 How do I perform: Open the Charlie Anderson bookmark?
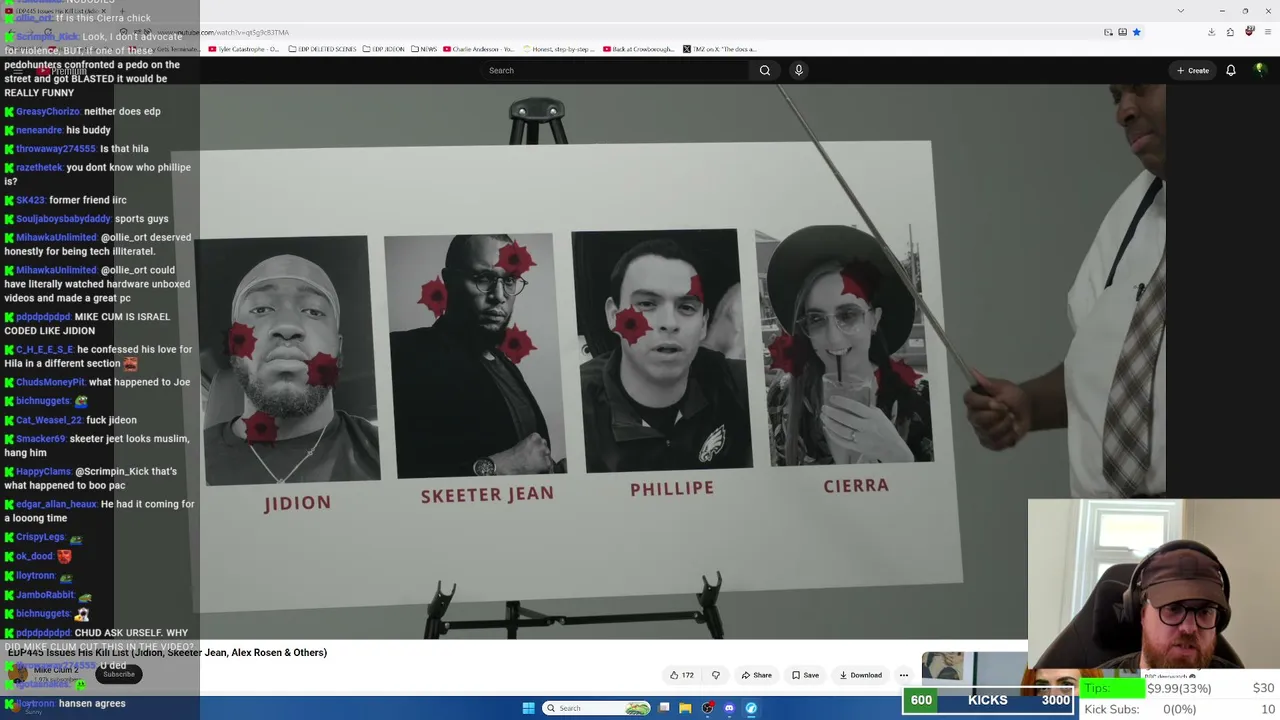(479, 49)
